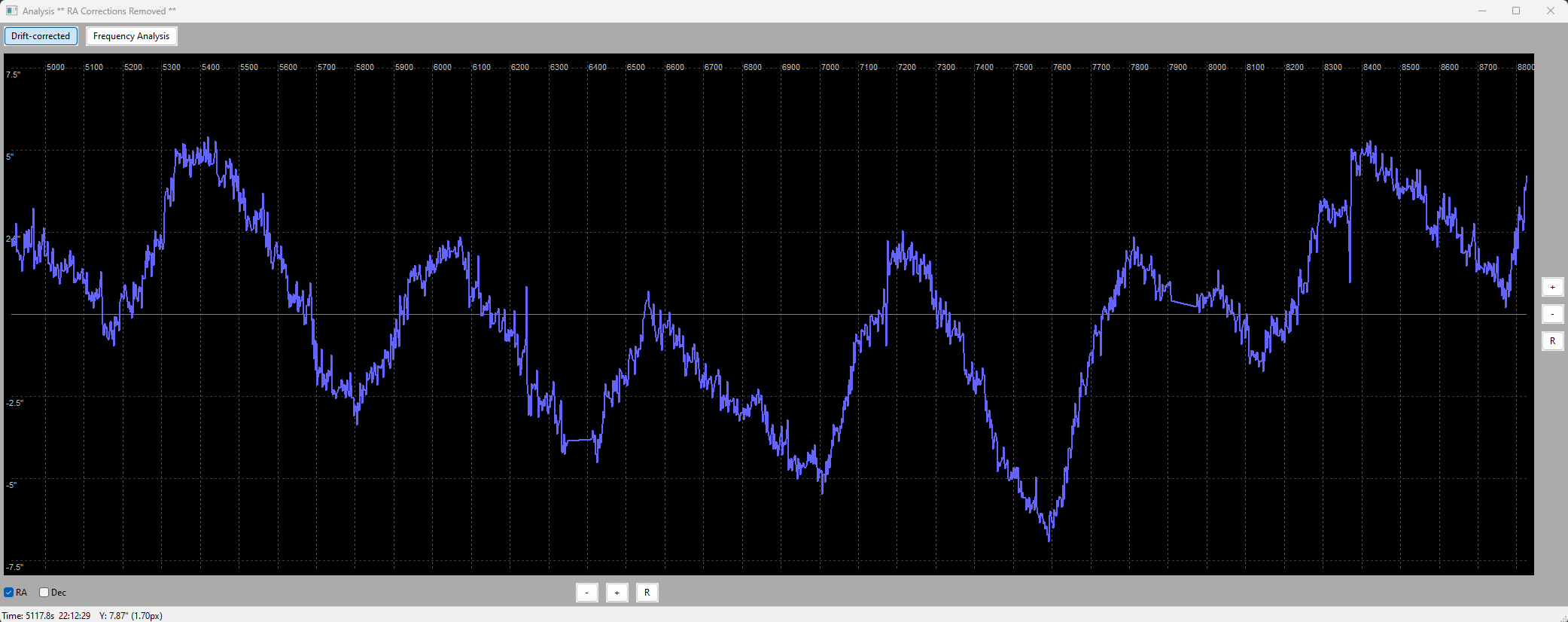1568x622 pixels.
Task: Switch to Frequency Analysis view
Action: point(132,36)
